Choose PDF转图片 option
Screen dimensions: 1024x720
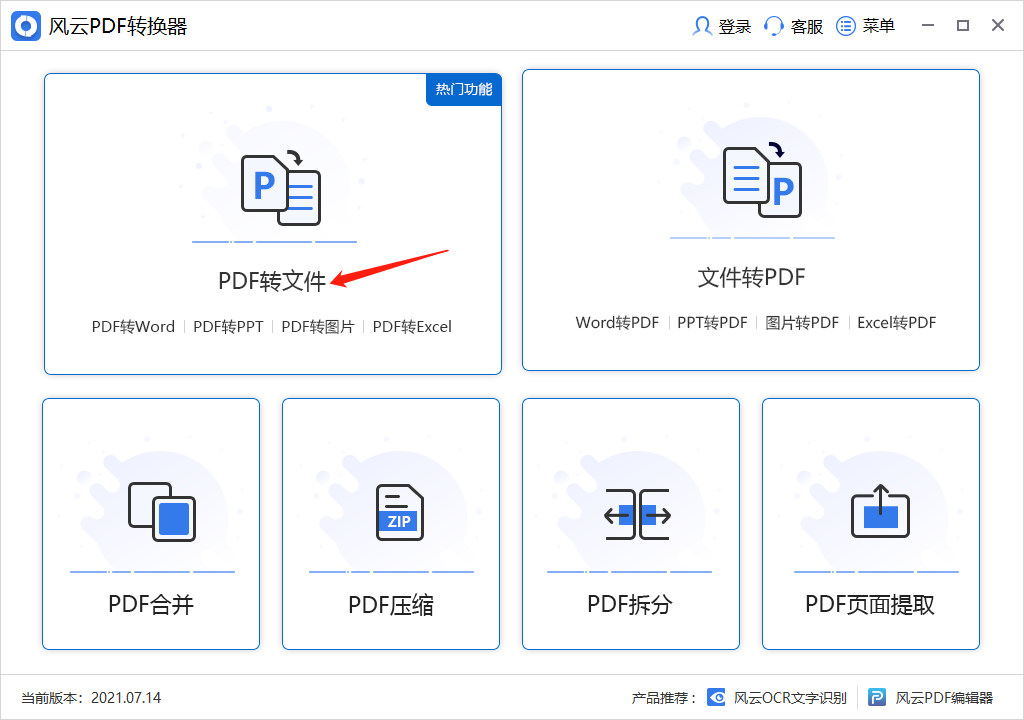(x=317, y=327)
